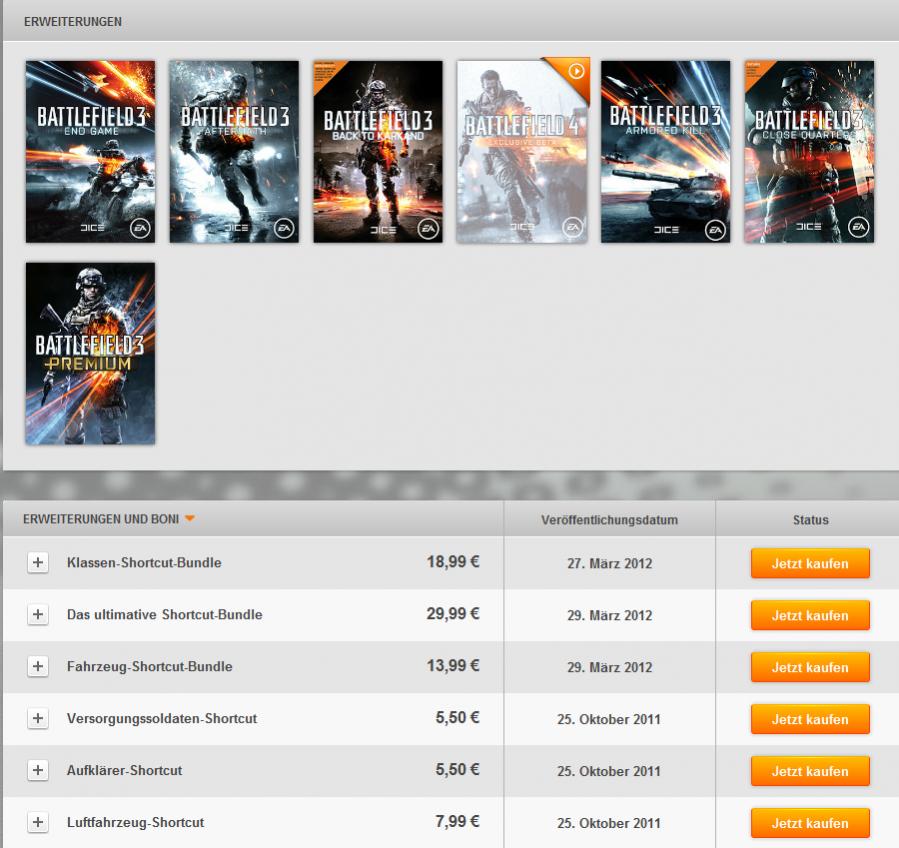Expand Das ultimative Shortcut-Bundle row
Image resolution: width=899 pixels, height=848 pixels.
pyautogui.click(x=38, y=615)
